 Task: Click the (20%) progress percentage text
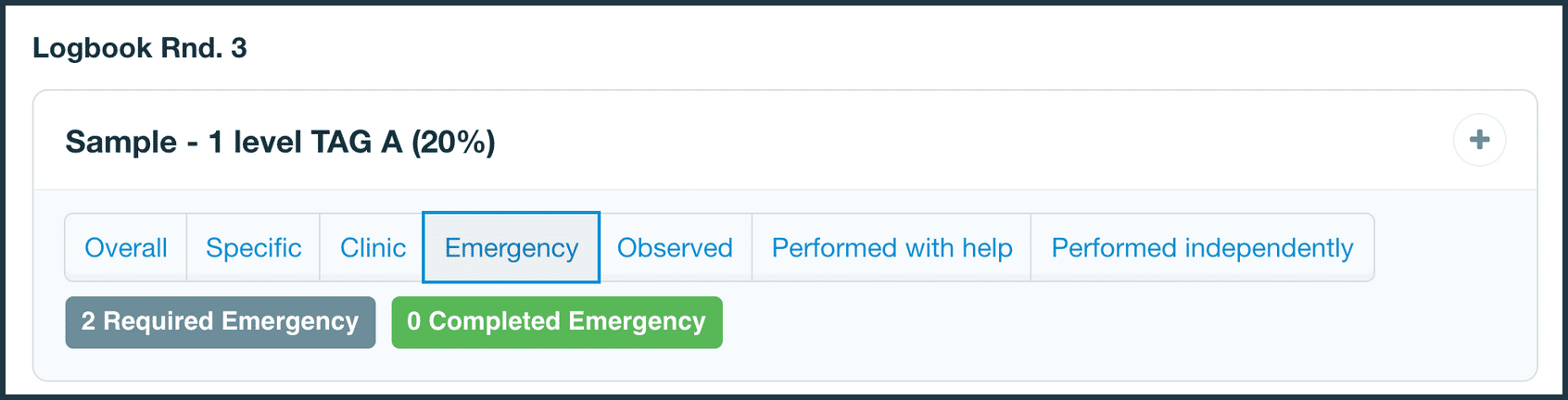pyautogui.click(x=453, y=142)
